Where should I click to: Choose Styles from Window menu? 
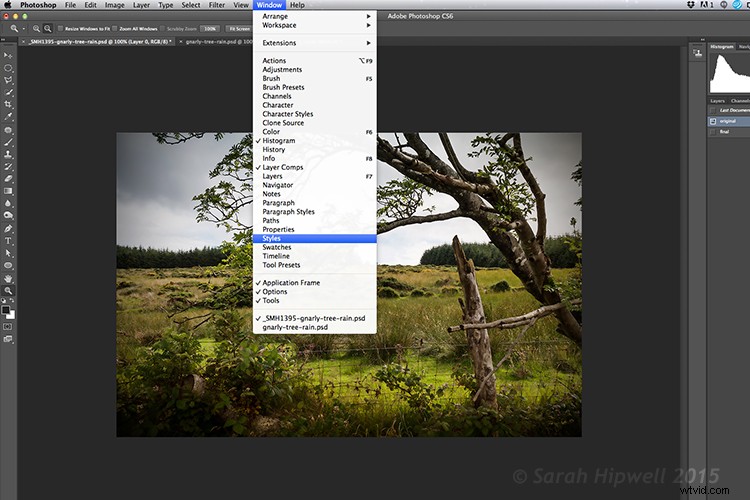coord(315,238)
